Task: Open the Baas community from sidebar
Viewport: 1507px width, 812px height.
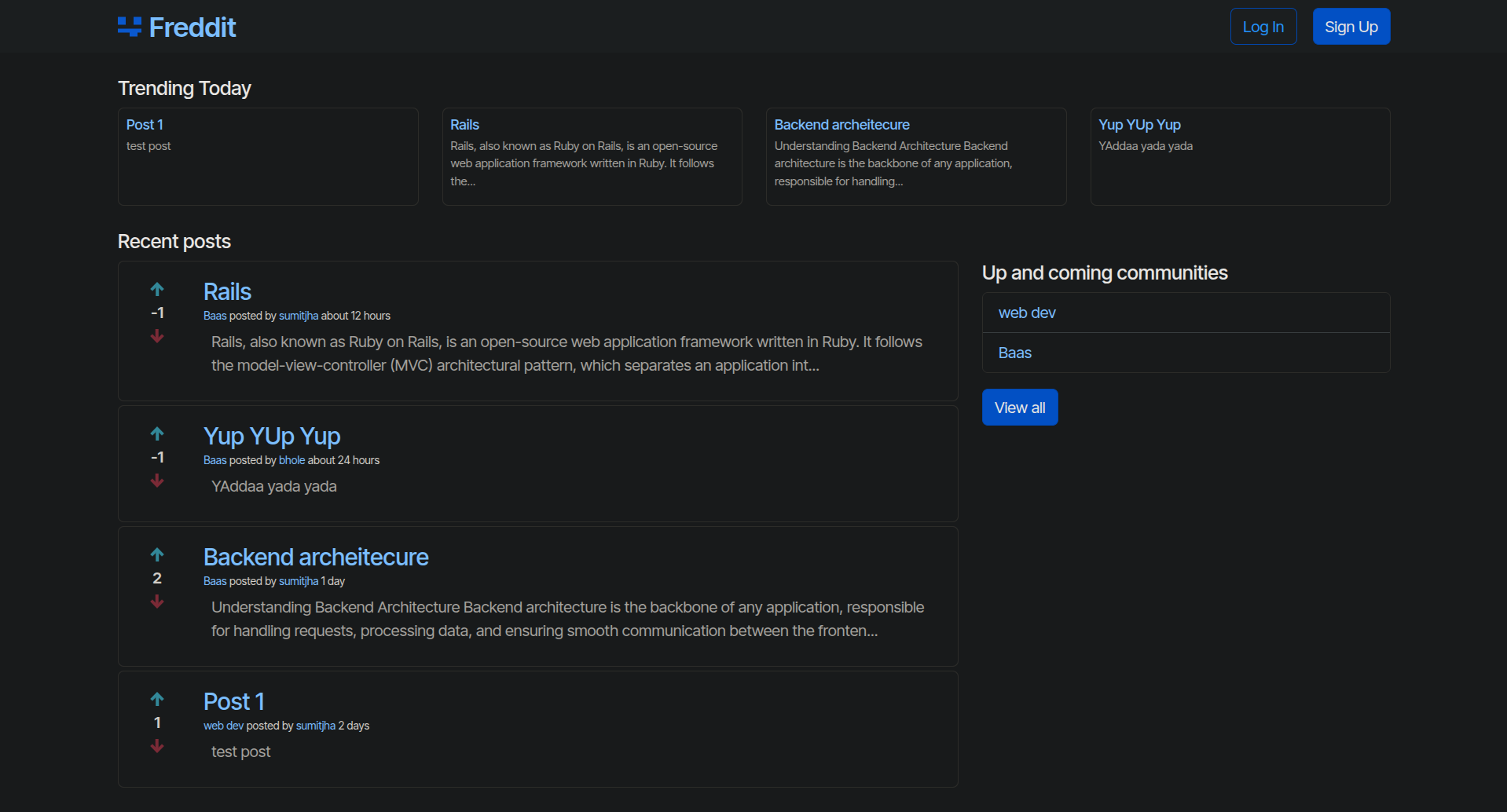Action: [x=1014, y=353]
